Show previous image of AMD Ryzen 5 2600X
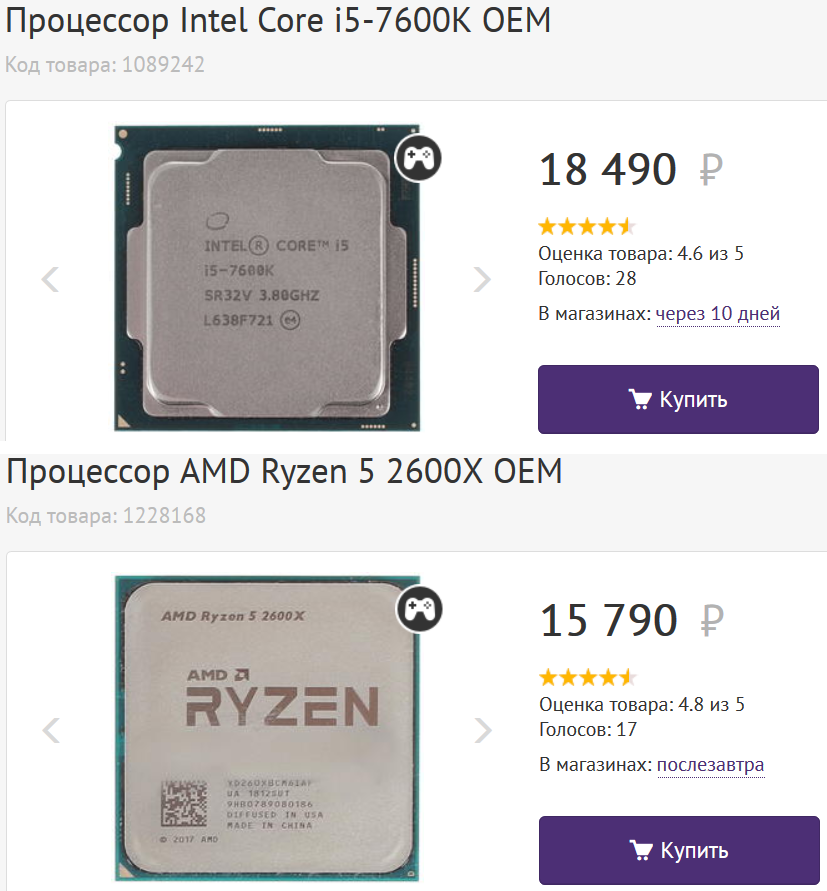The width and height of the screenshot is (827, 891). [51, 730]
